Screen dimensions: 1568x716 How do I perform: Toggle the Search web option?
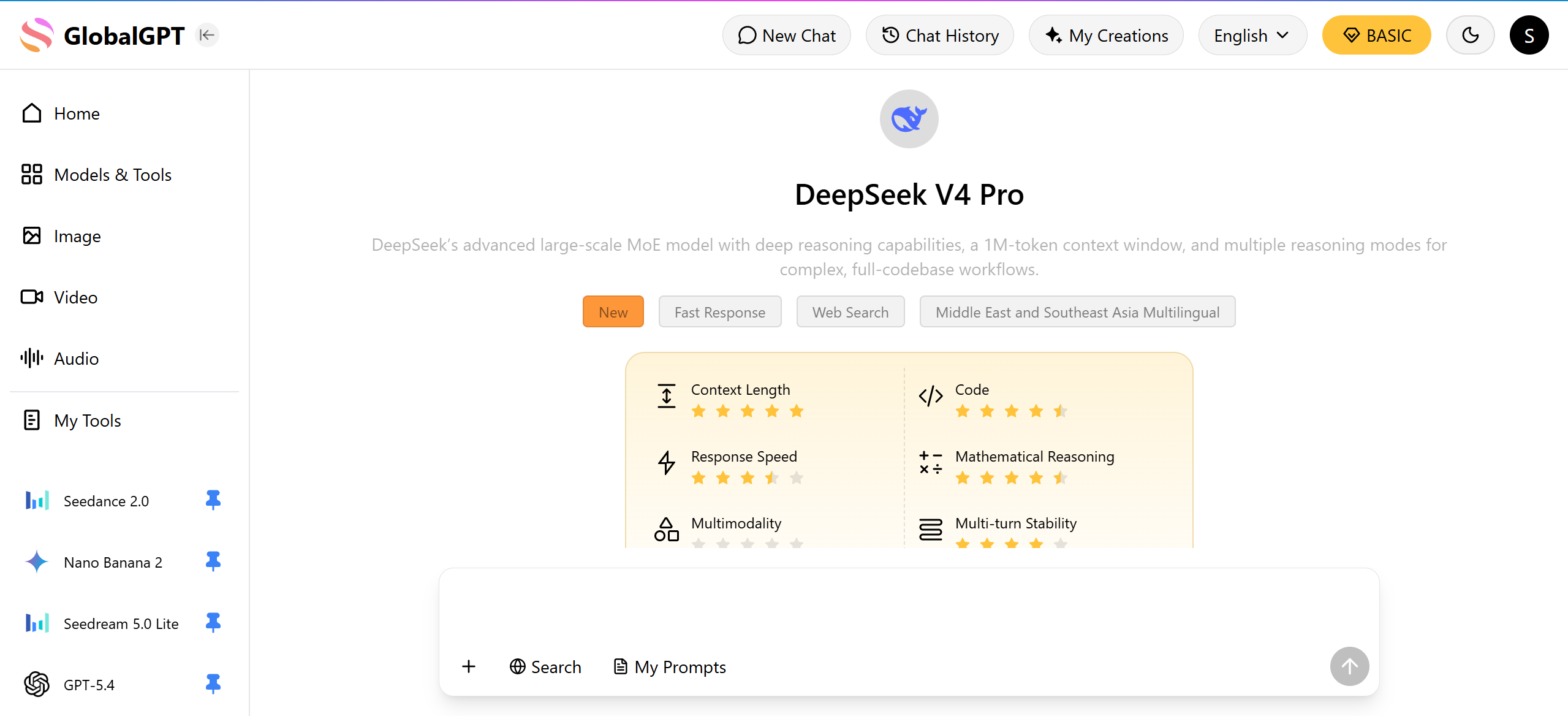(545, 666)
